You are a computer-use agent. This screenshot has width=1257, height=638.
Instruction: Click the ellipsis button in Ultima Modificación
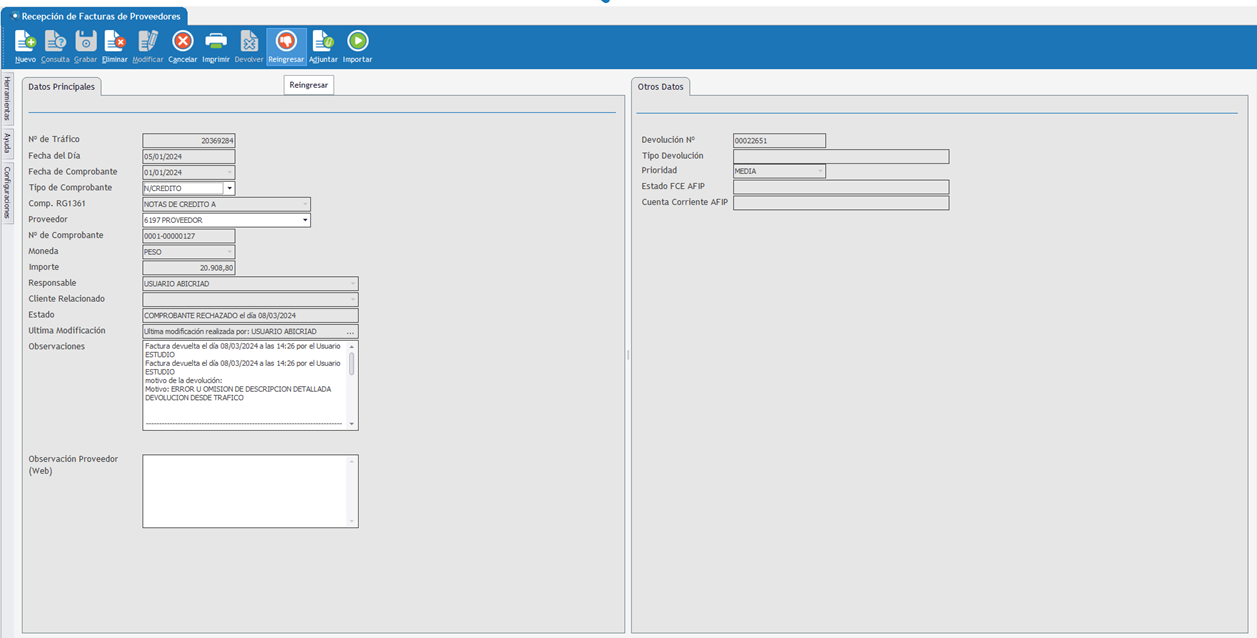click(x=350, y=331)
